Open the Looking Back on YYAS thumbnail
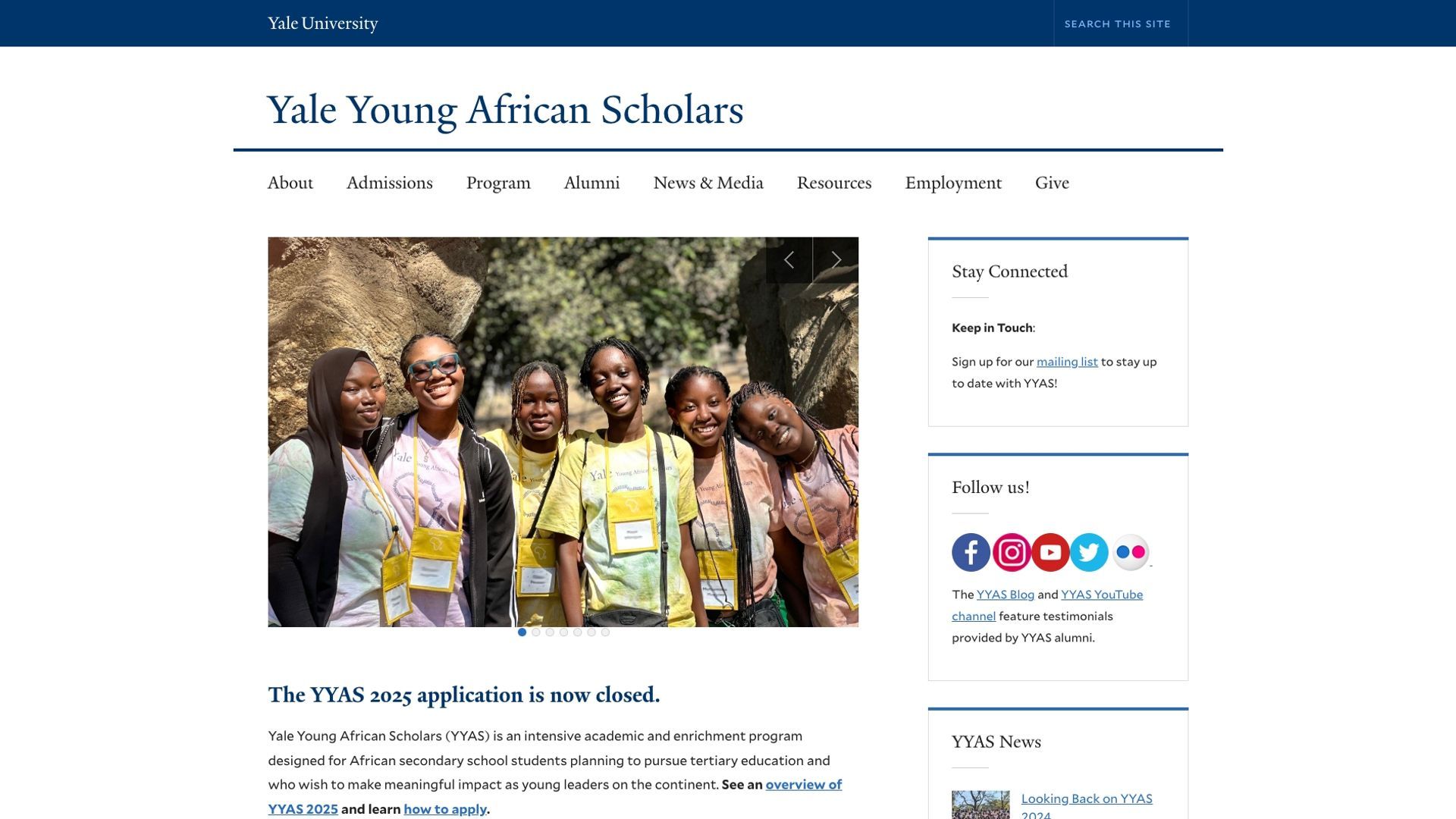The width and height of the screenshot is (1456, 819). [981, 805]
